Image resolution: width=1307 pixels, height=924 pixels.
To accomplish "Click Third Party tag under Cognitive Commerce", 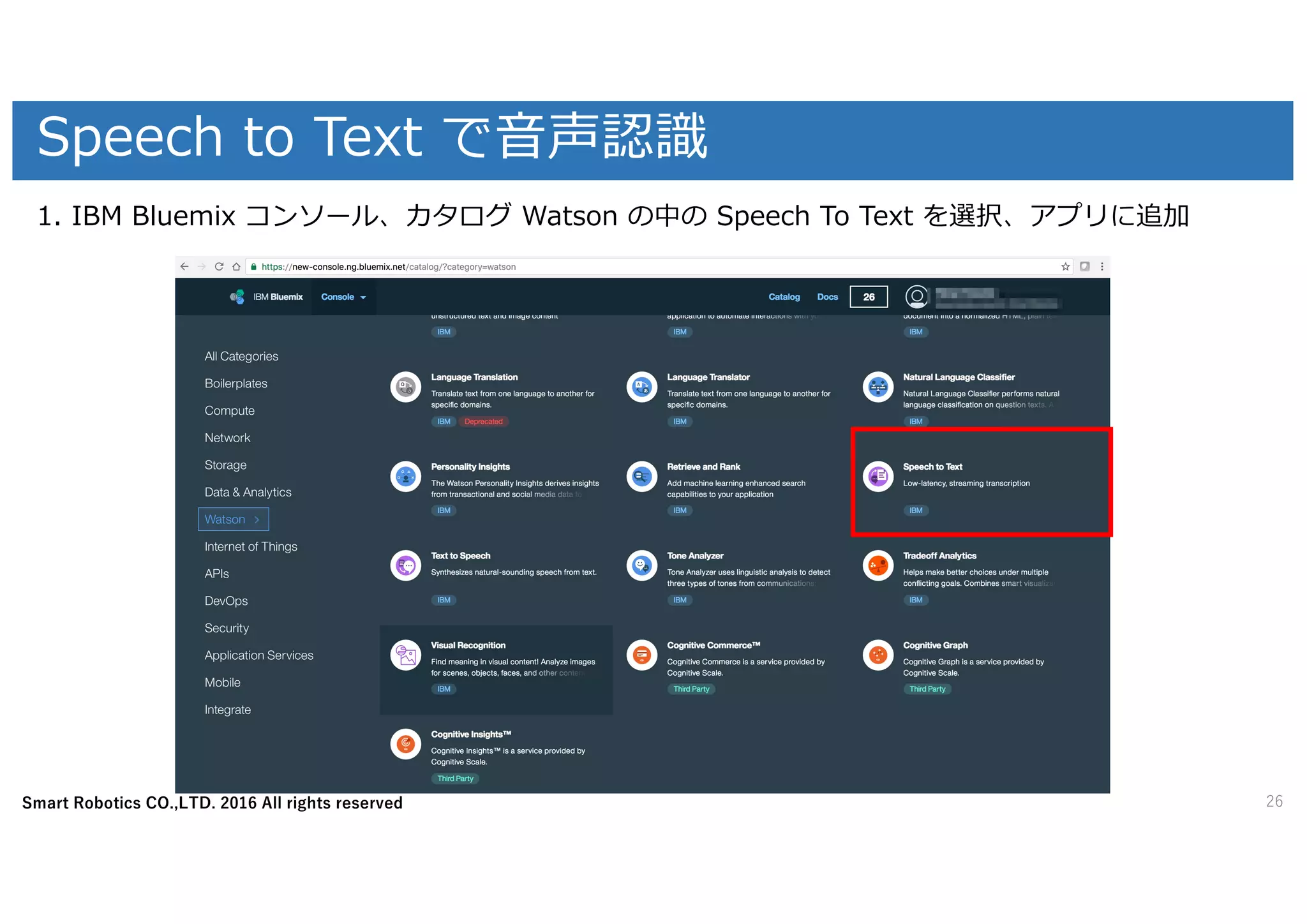I will pos(691,689).
